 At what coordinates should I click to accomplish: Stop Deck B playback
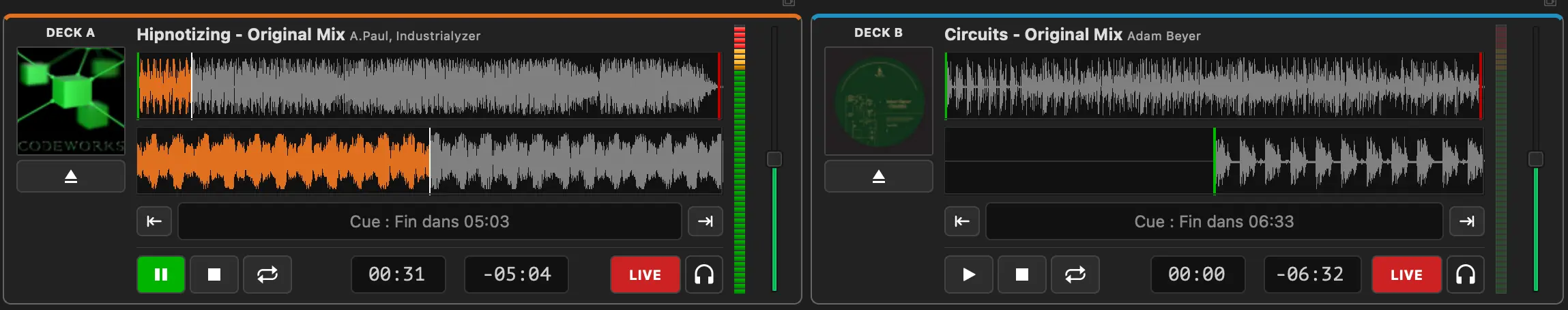(1022, 274)
